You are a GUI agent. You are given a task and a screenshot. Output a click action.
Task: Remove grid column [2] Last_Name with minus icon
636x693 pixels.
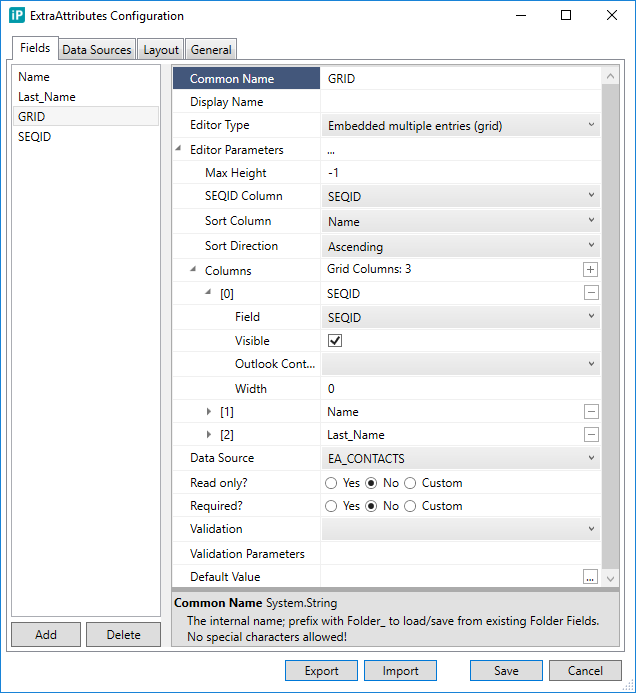(591, 434)
